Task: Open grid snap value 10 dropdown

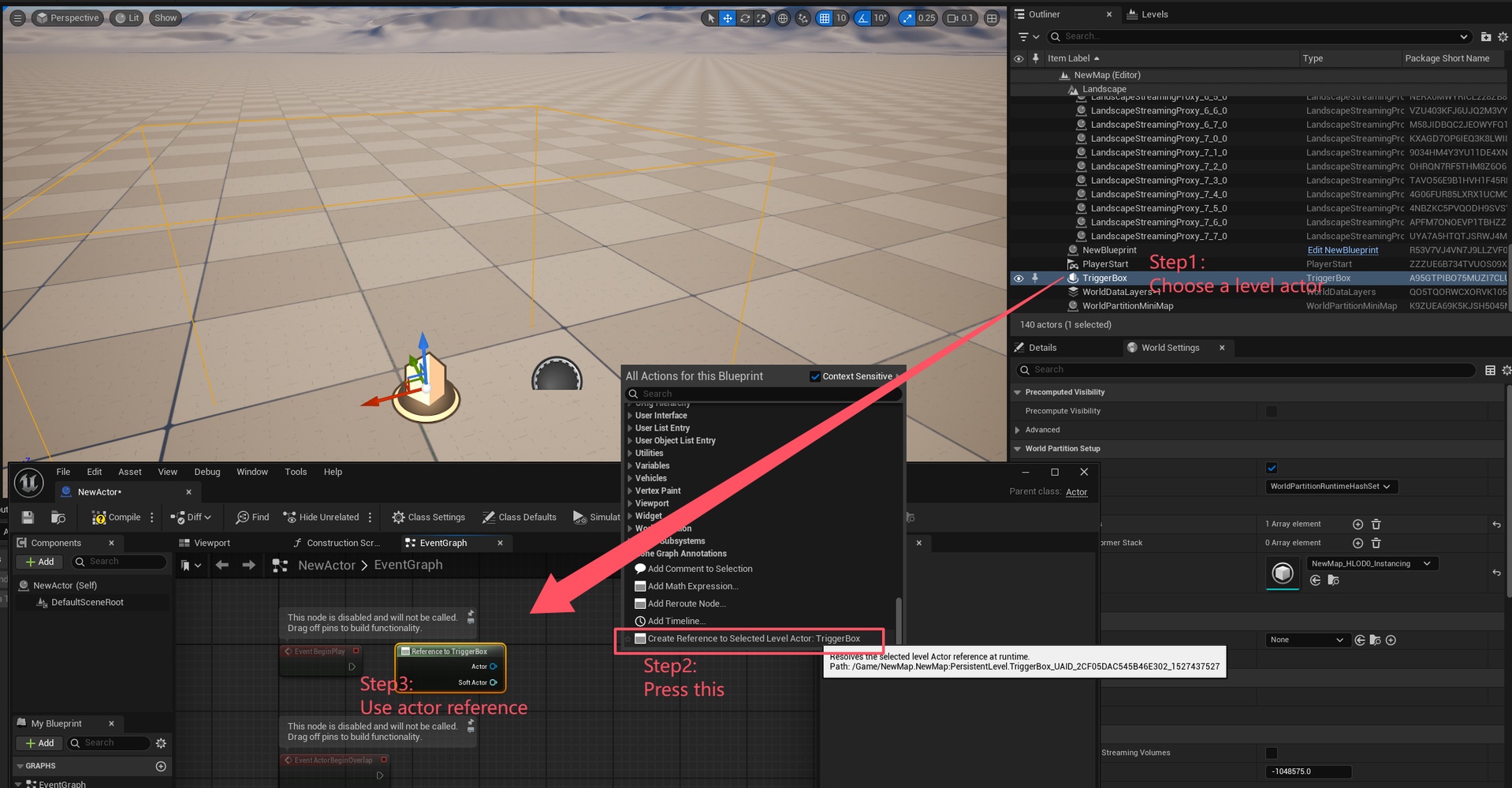Action: (x=841, y=18)
